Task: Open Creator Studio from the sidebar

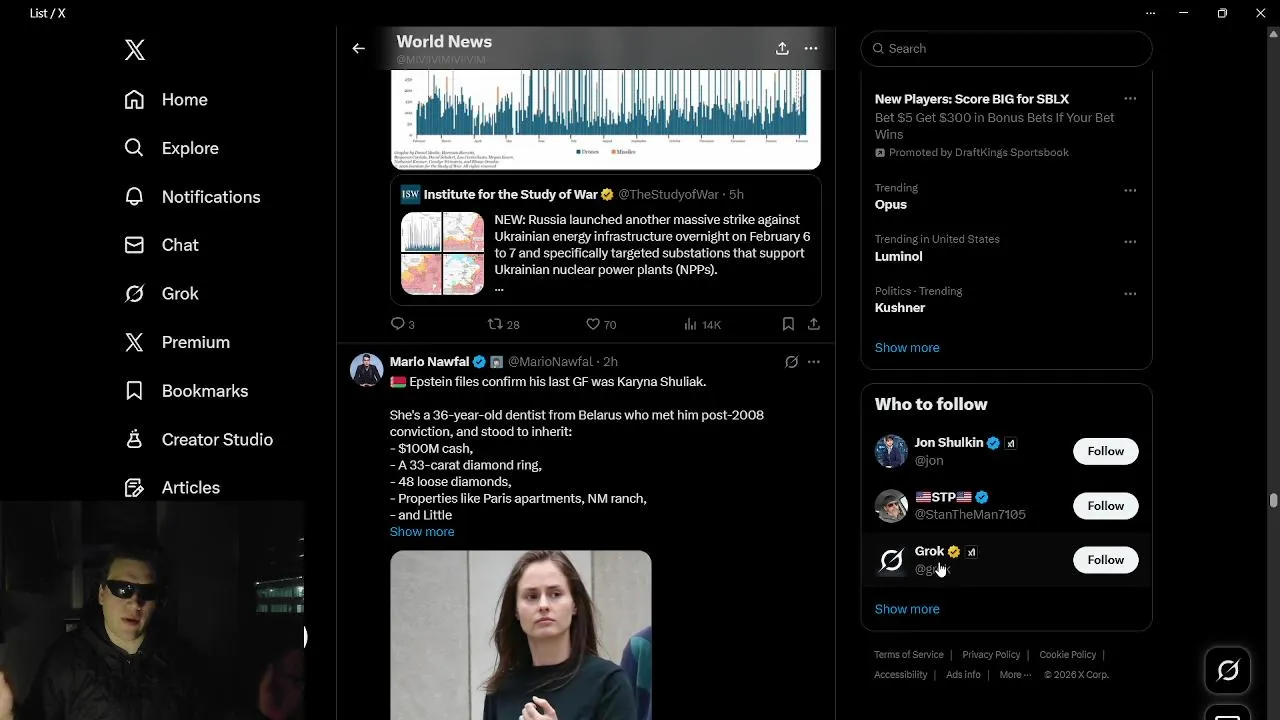Action: tap(198, 439)
